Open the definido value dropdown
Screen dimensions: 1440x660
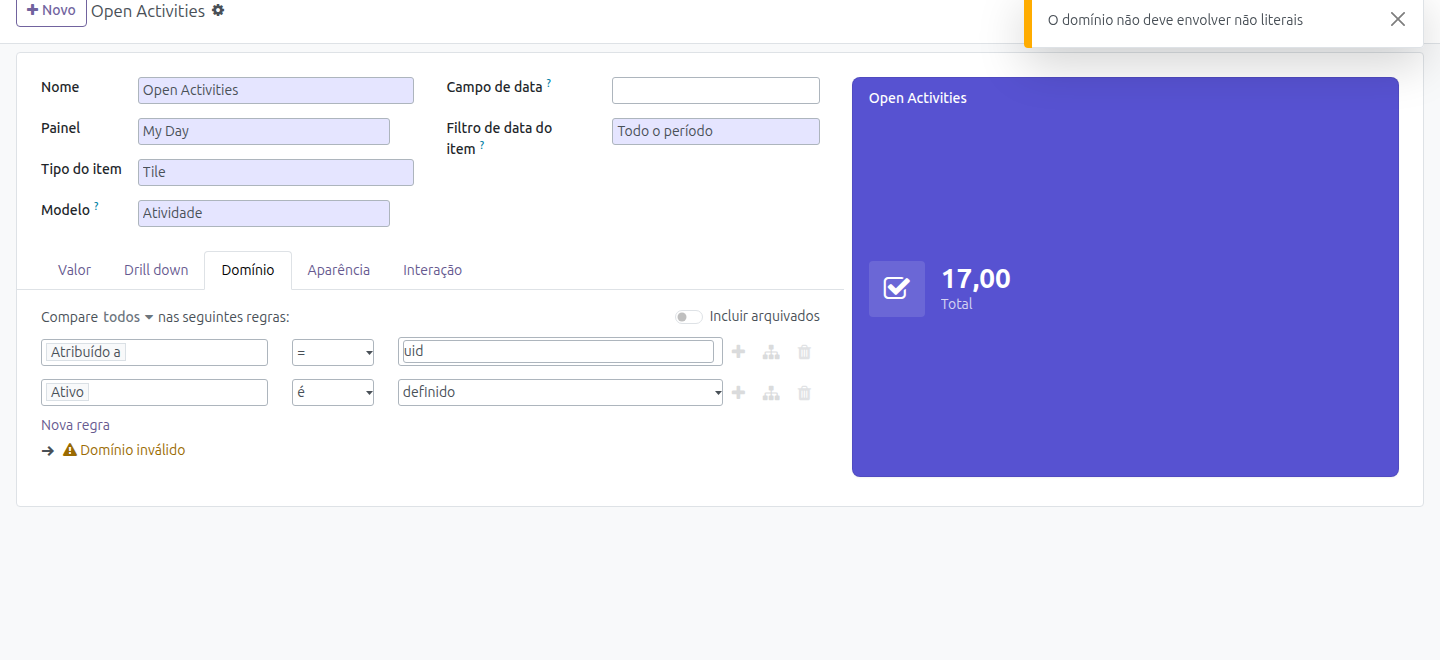560,393
